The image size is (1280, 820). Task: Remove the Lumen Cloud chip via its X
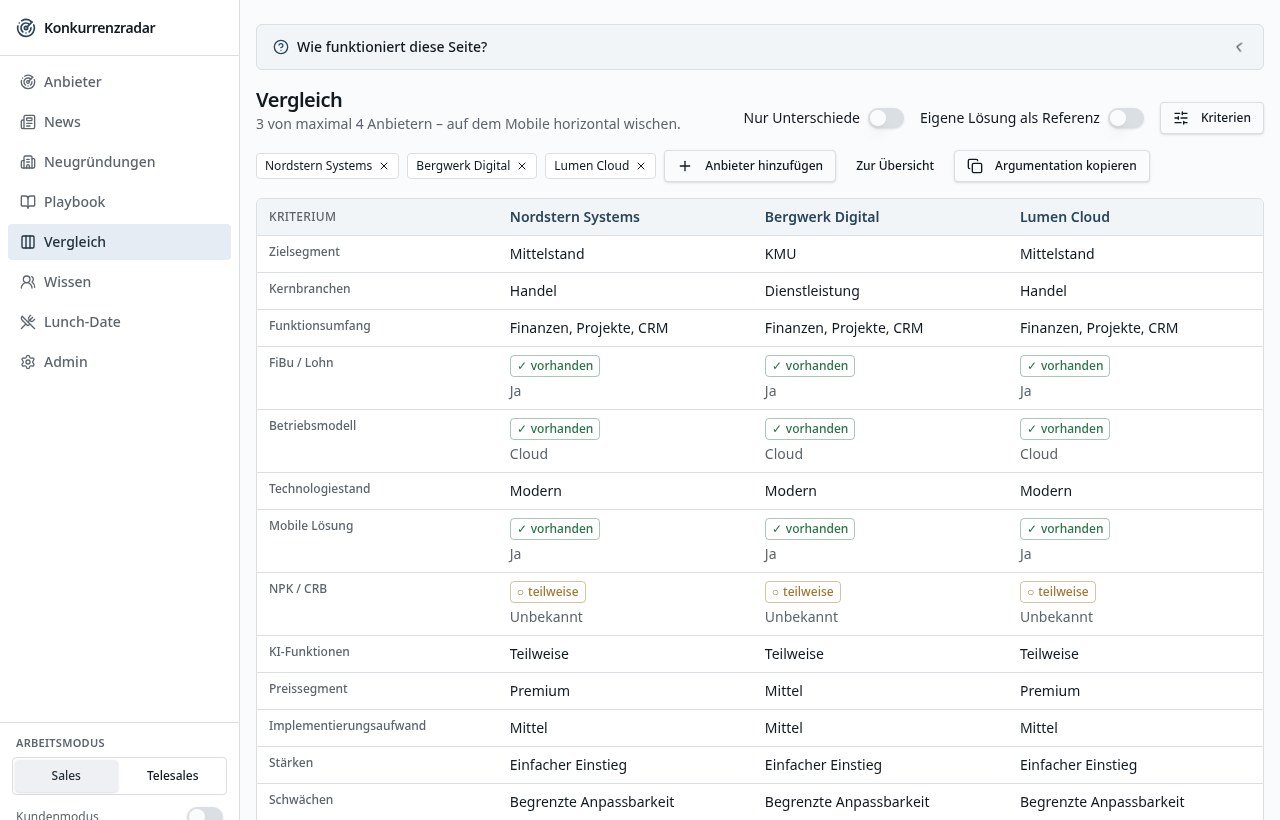coord(641,166)
